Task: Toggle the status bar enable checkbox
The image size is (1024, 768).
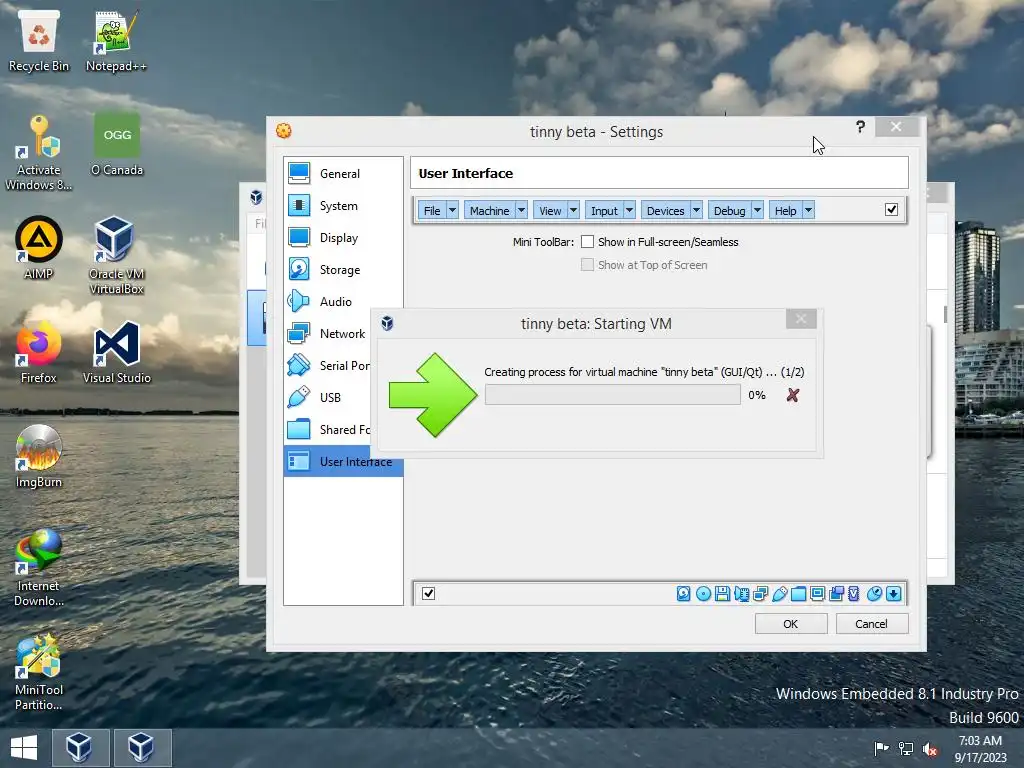Action: click(x=428, y=594)
